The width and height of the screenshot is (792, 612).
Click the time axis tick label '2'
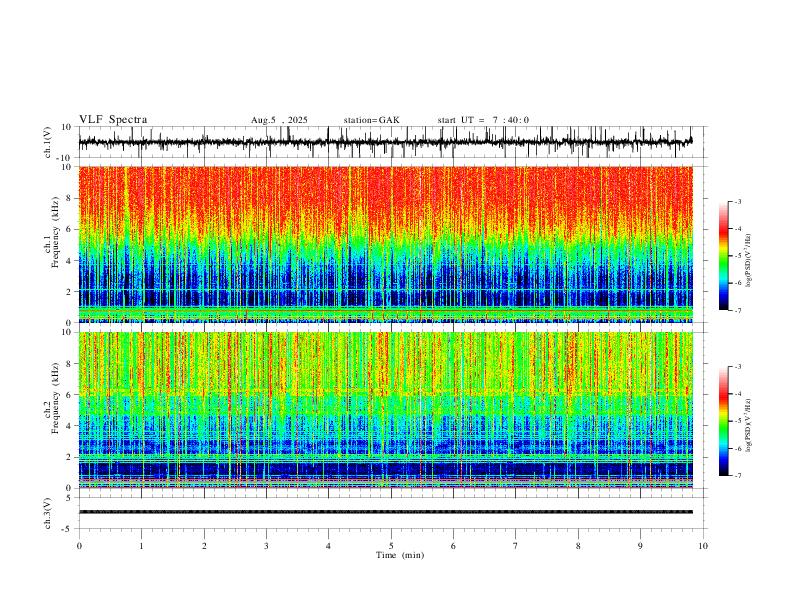point(204,546)
